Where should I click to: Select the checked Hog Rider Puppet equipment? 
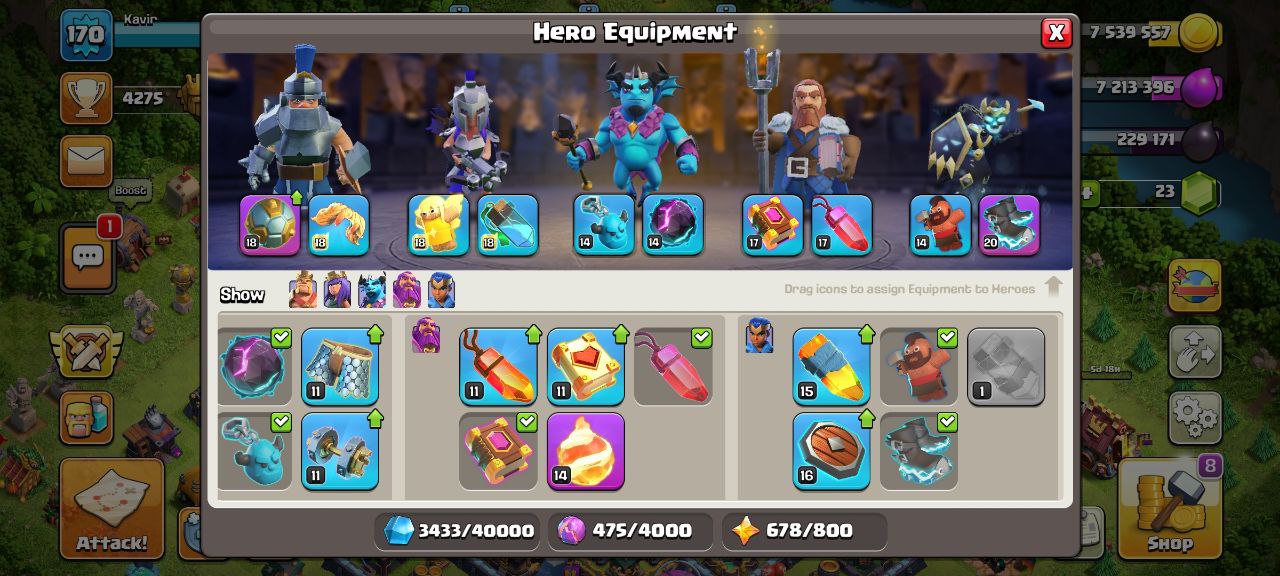pyautogui.click(x=919, y=366)
